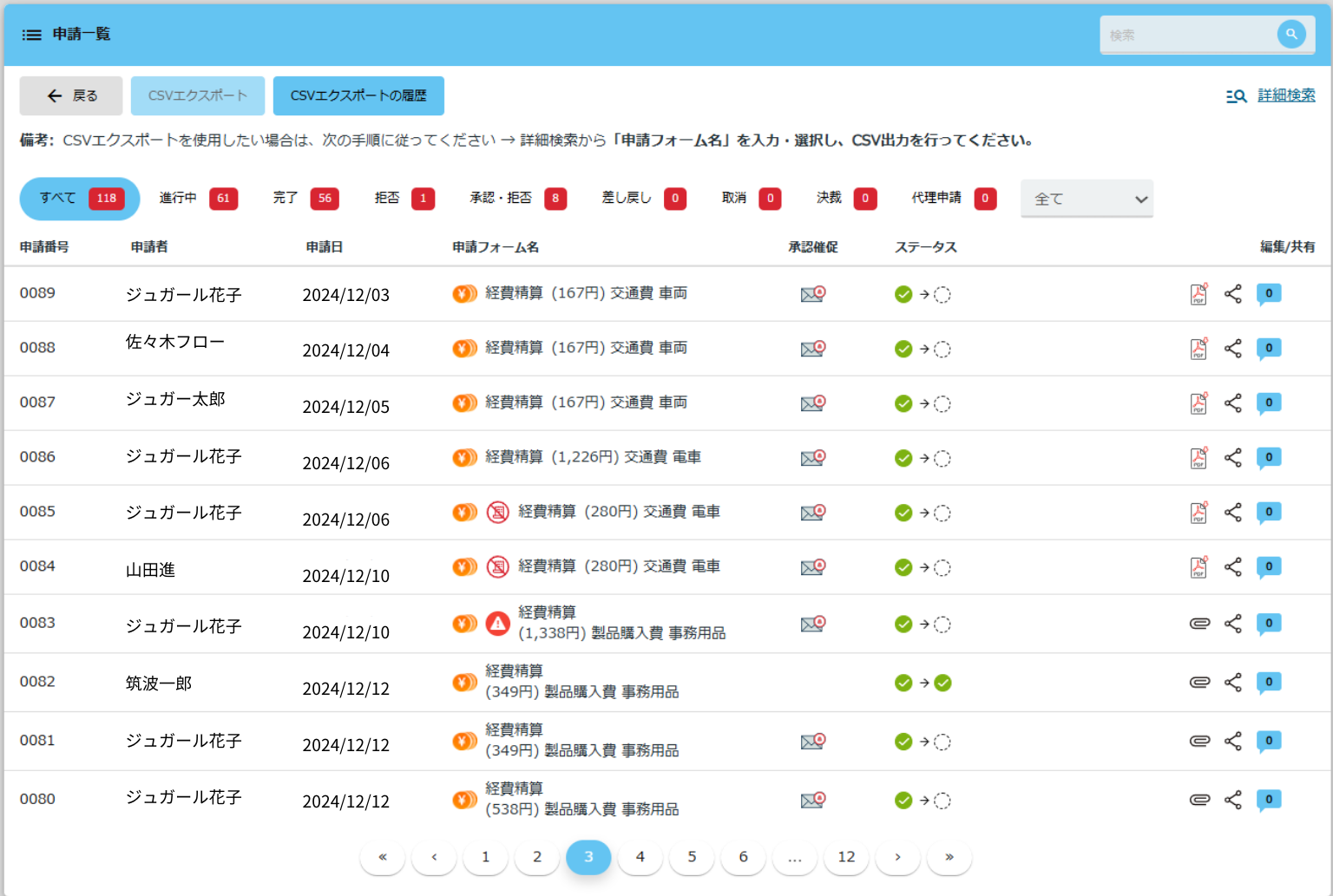Send approval reminder for application 0088
The image size is (1333, 896).
pos(813,349)
